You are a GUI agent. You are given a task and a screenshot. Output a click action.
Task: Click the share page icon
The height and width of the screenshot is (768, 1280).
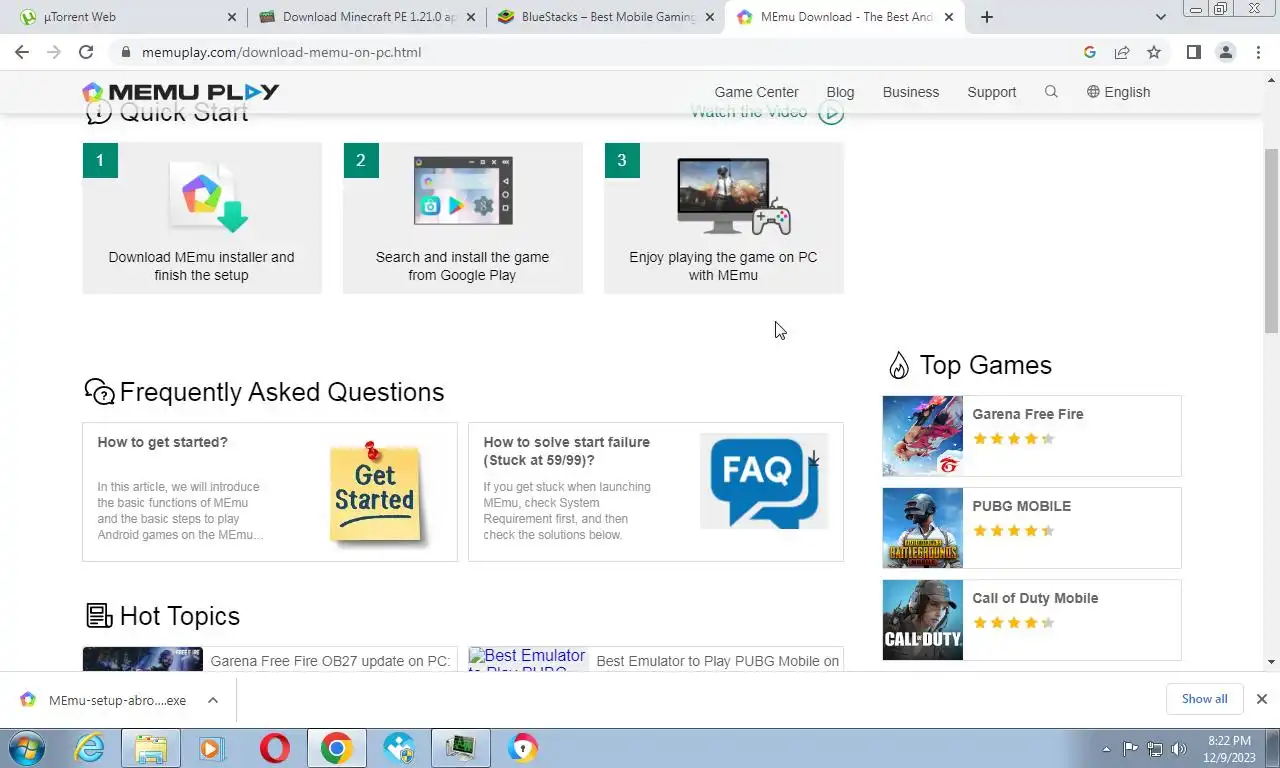tap(1122, 52)
